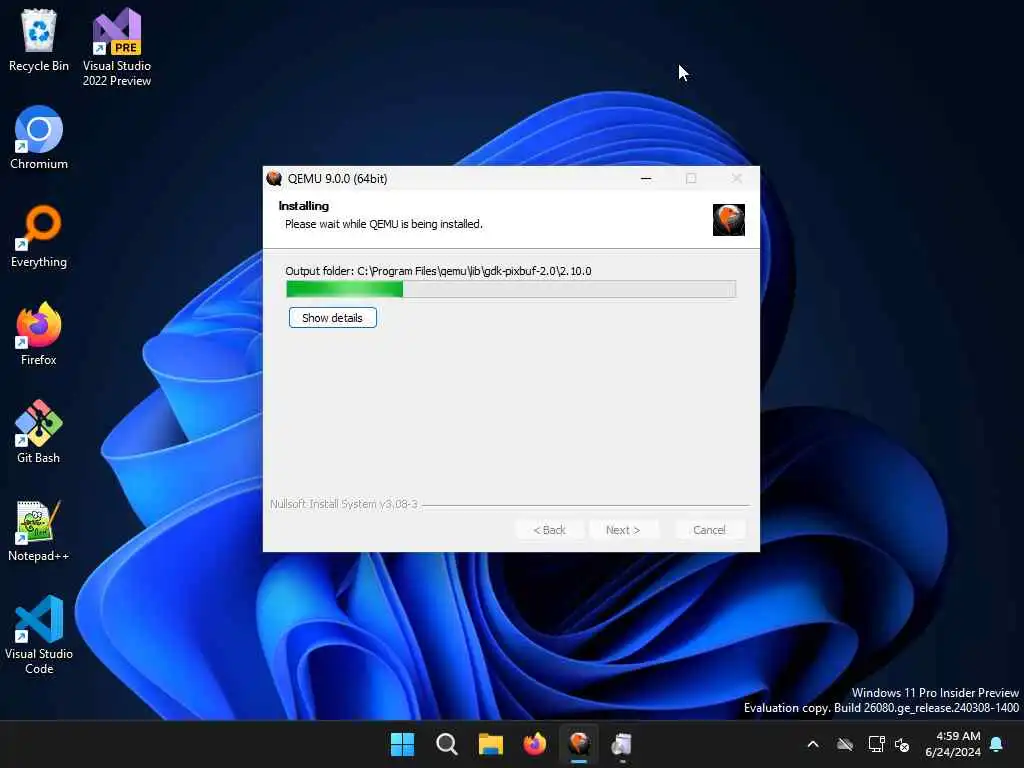
Task: Show hidden system tray icons
Action: point(813,744)
